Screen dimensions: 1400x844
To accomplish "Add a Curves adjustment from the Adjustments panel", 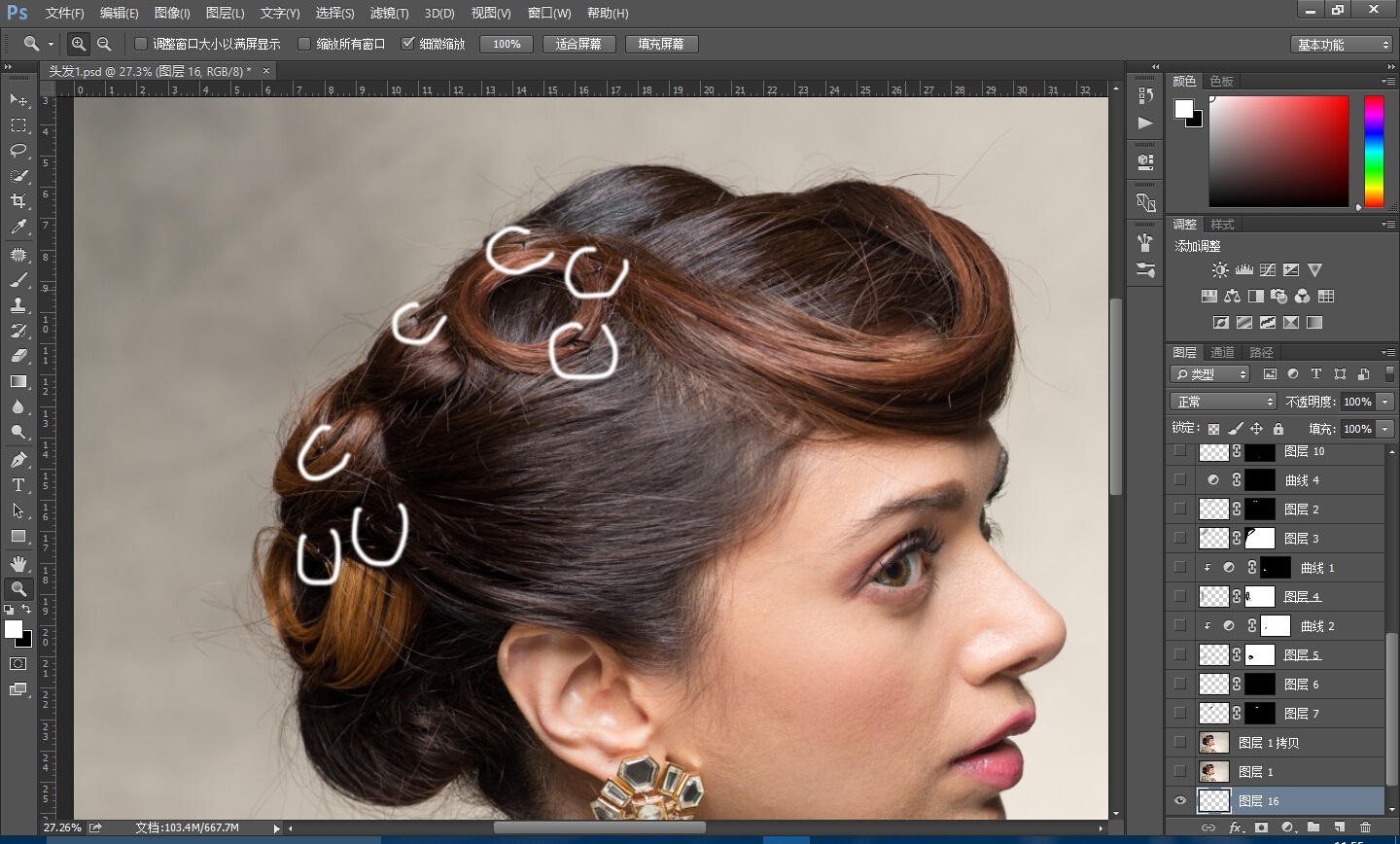I will (x=1268, y=270).
